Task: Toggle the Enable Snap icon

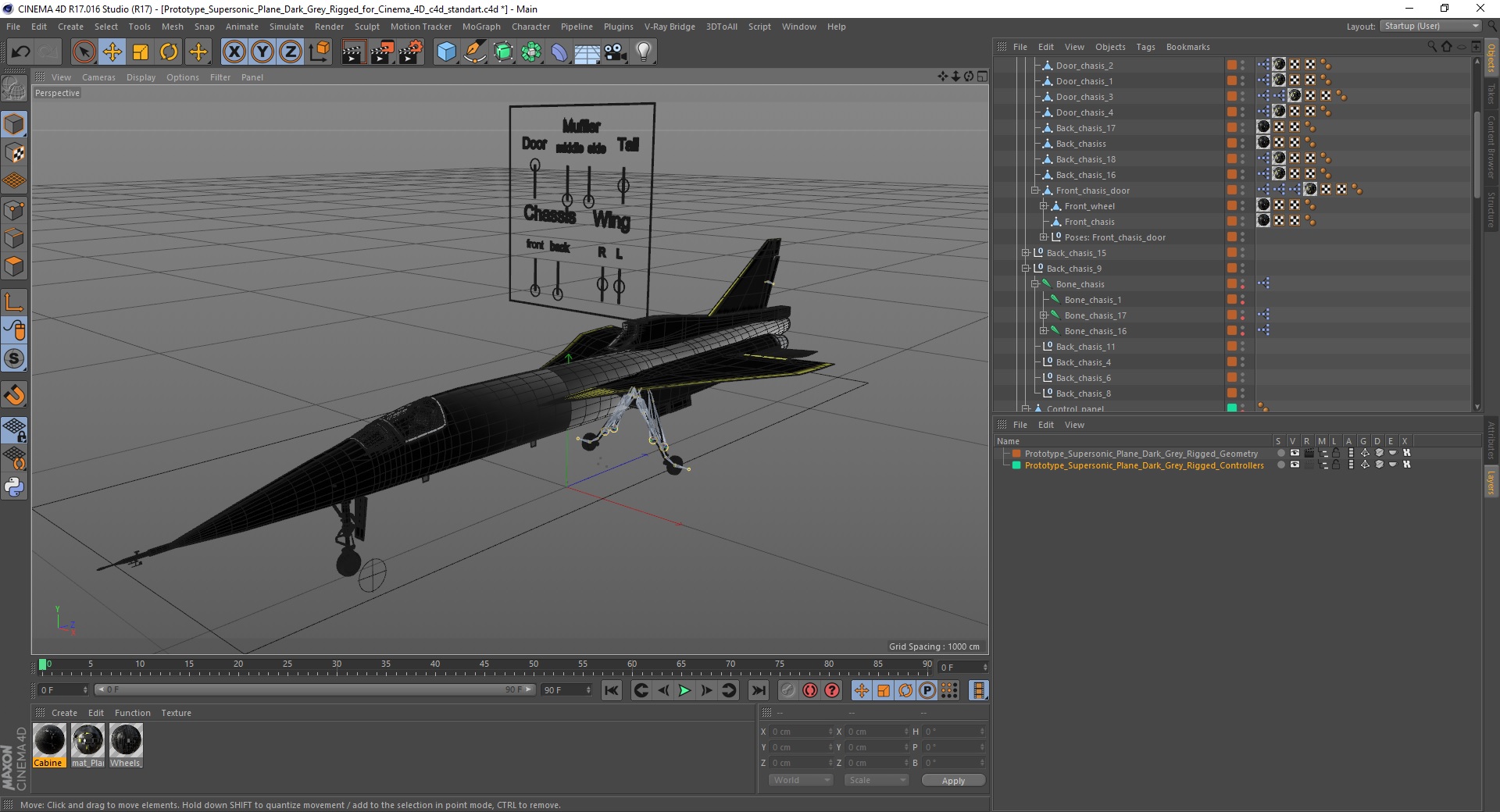Action: coord(14,394)
